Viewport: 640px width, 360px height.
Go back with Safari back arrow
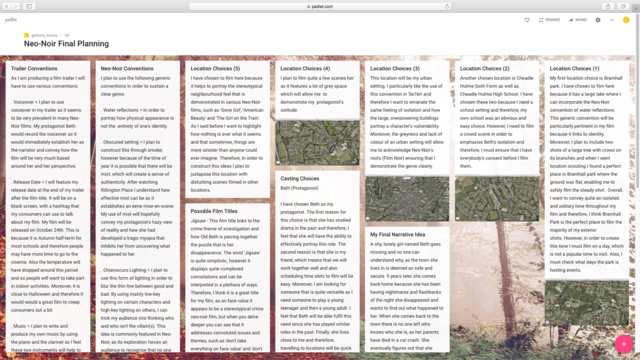[x=7, y=6]
